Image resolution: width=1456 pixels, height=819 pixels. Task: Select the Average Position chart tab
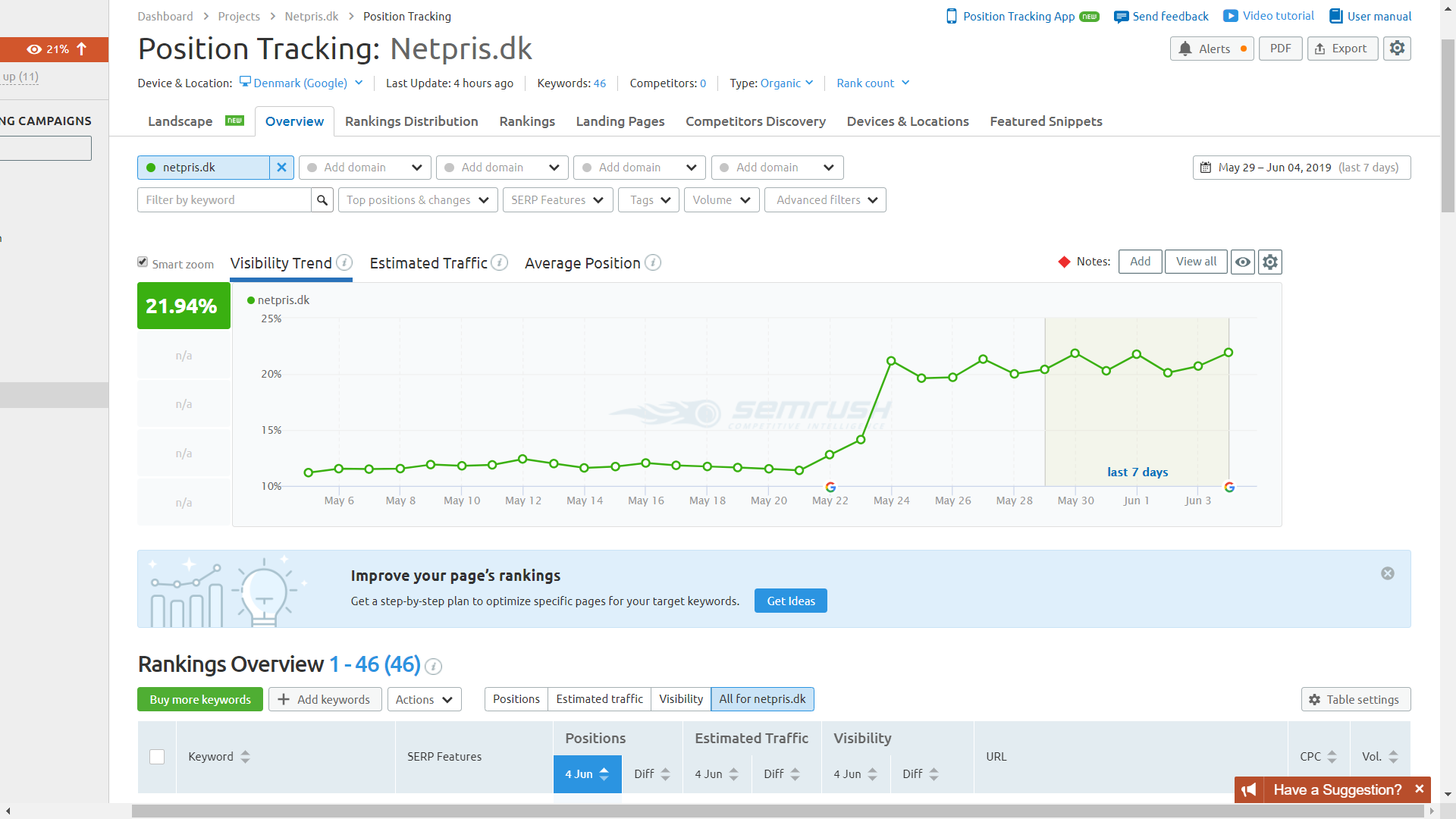point(582,263)
